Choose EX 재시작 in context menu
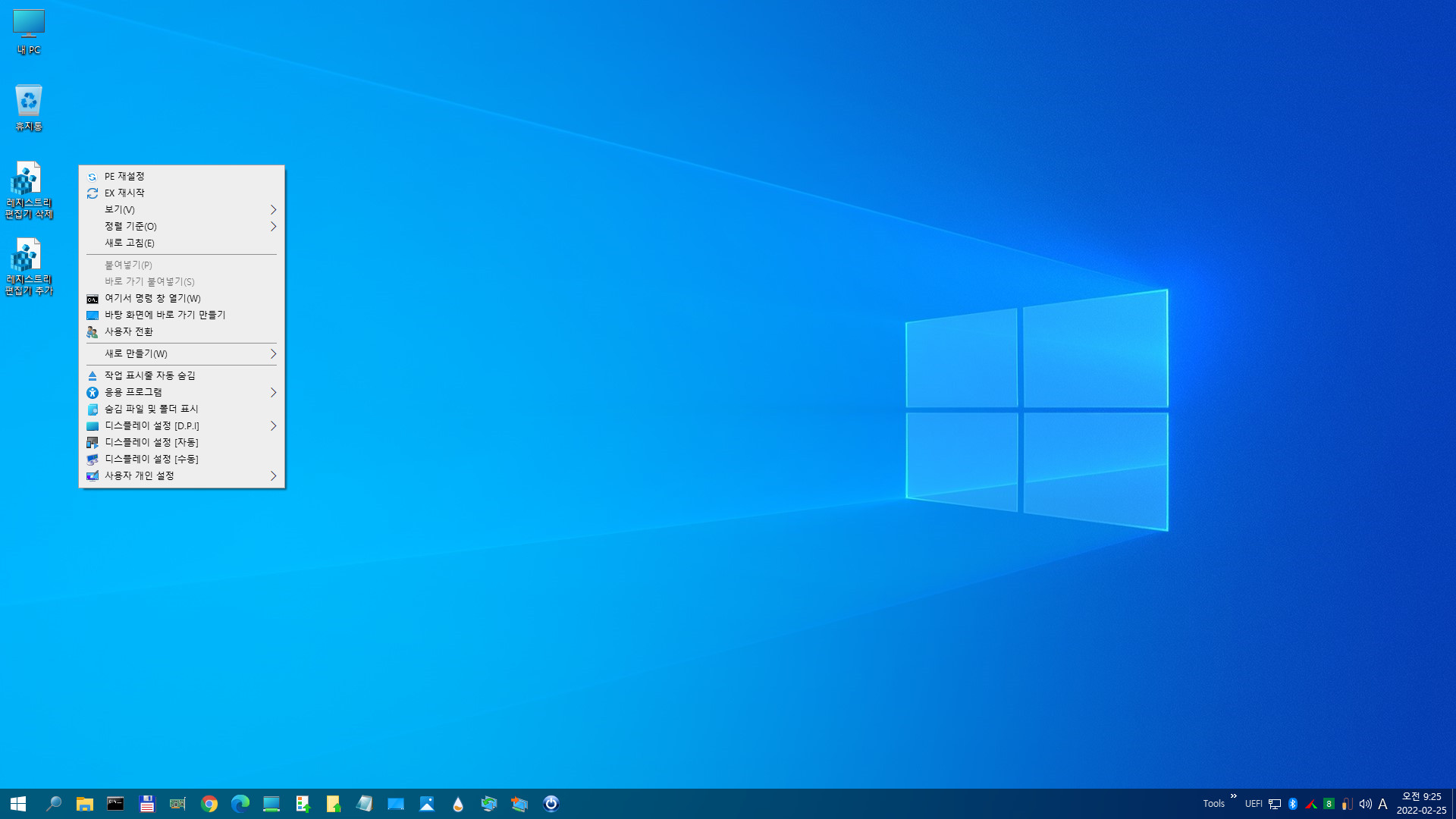 (182, 193)
